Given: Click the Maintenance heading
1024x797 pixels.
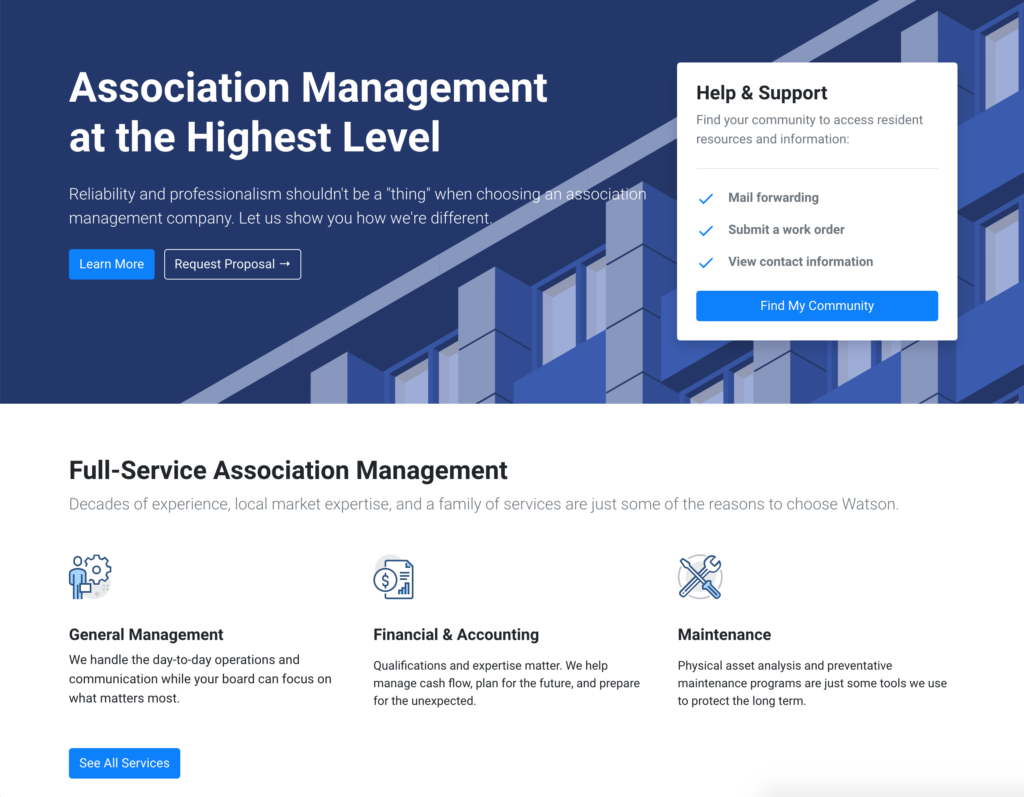Looking at the screenshot, I should [x=724, y=634].
